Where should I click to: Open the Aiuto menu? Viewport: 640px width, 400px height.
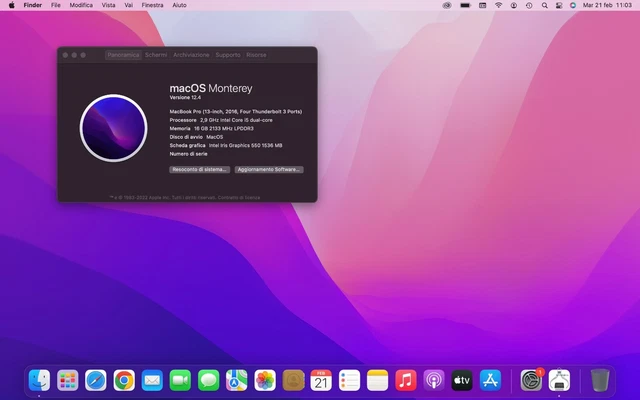coord(180,5)
